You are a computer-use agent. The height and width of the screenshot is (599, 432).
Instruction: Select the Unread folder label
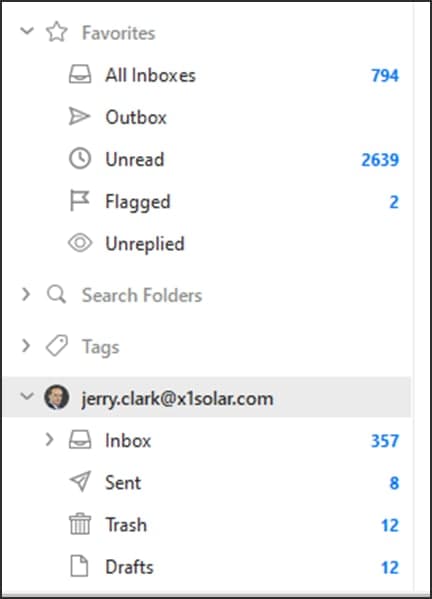coord(135,159)
